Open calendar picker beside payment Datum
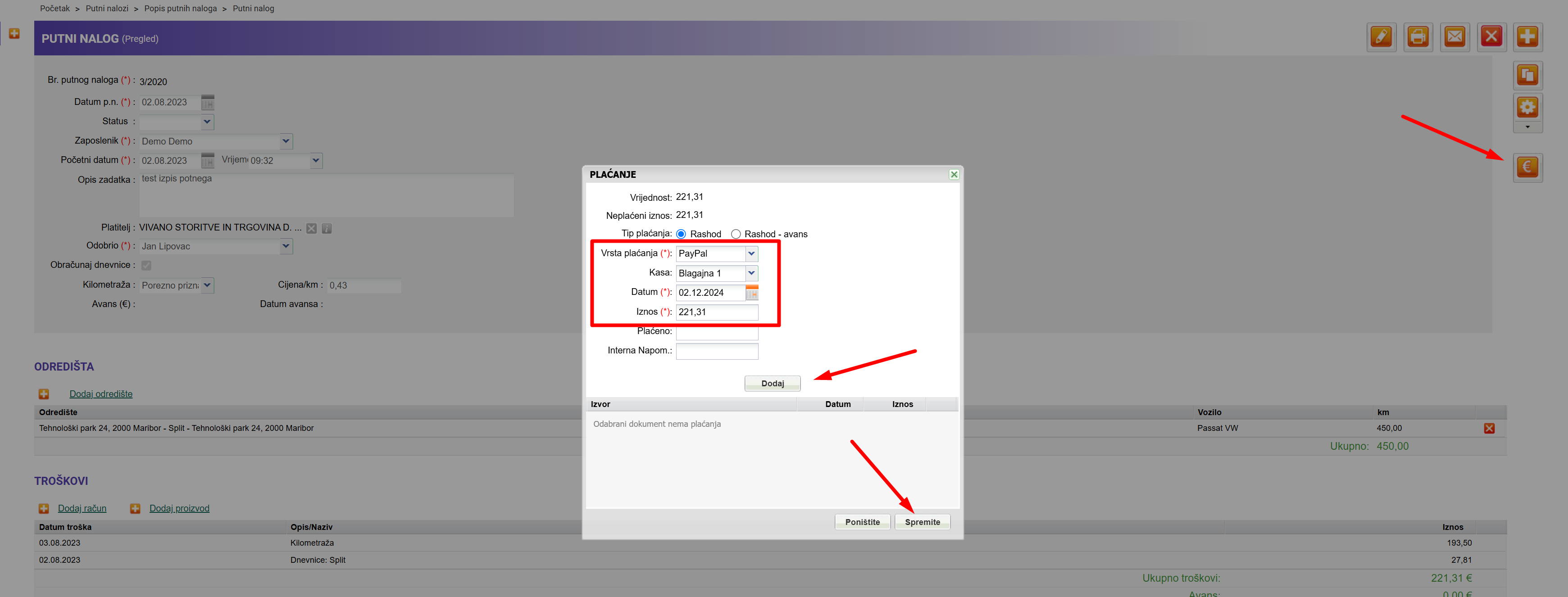 752,293
